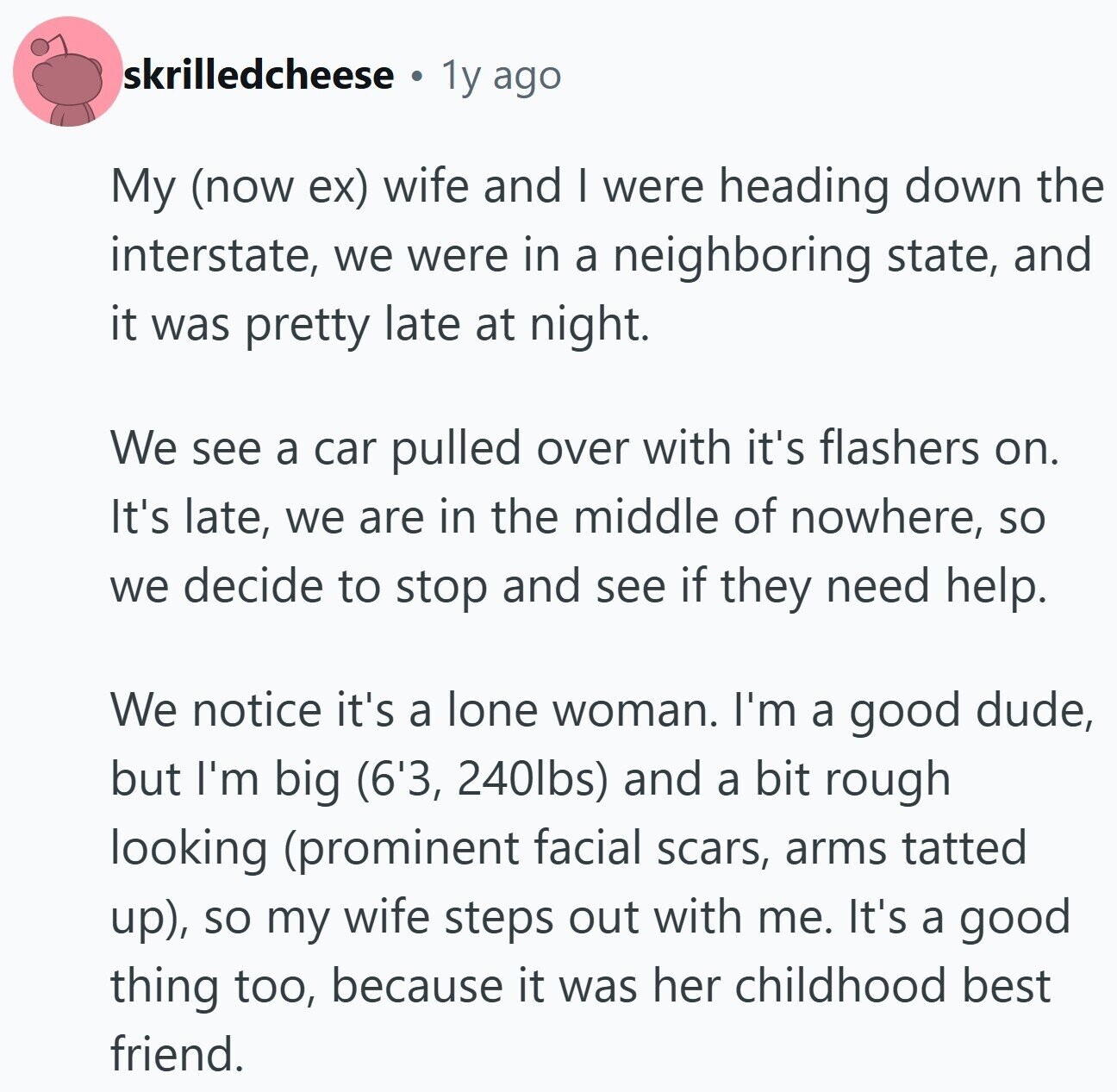Click the sentence 'We notice it's a lone woman.'
This screenshot has width=1117, height=1092.
tap(413, 711)
